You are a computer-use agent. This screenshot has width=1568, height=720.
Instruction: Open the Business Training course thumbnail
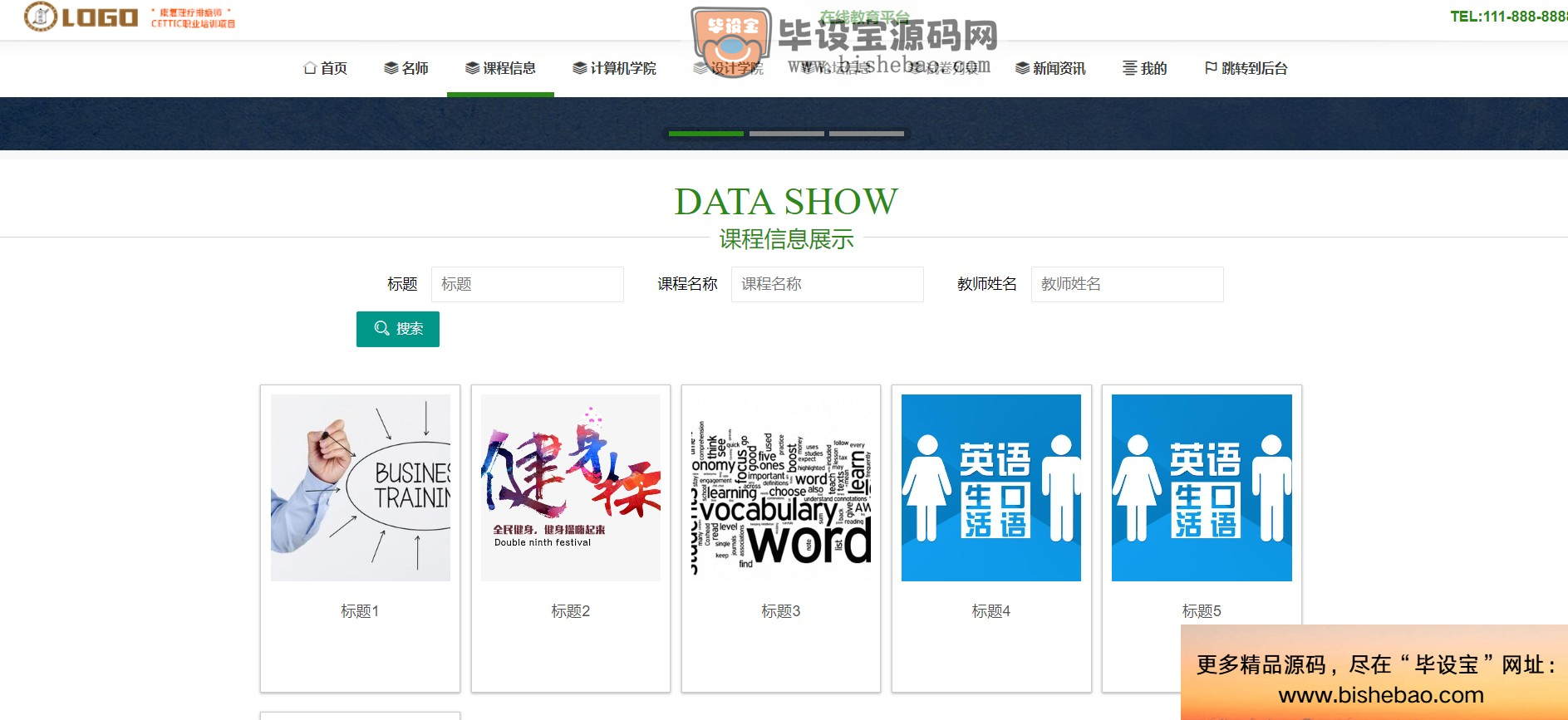[361, 487]
